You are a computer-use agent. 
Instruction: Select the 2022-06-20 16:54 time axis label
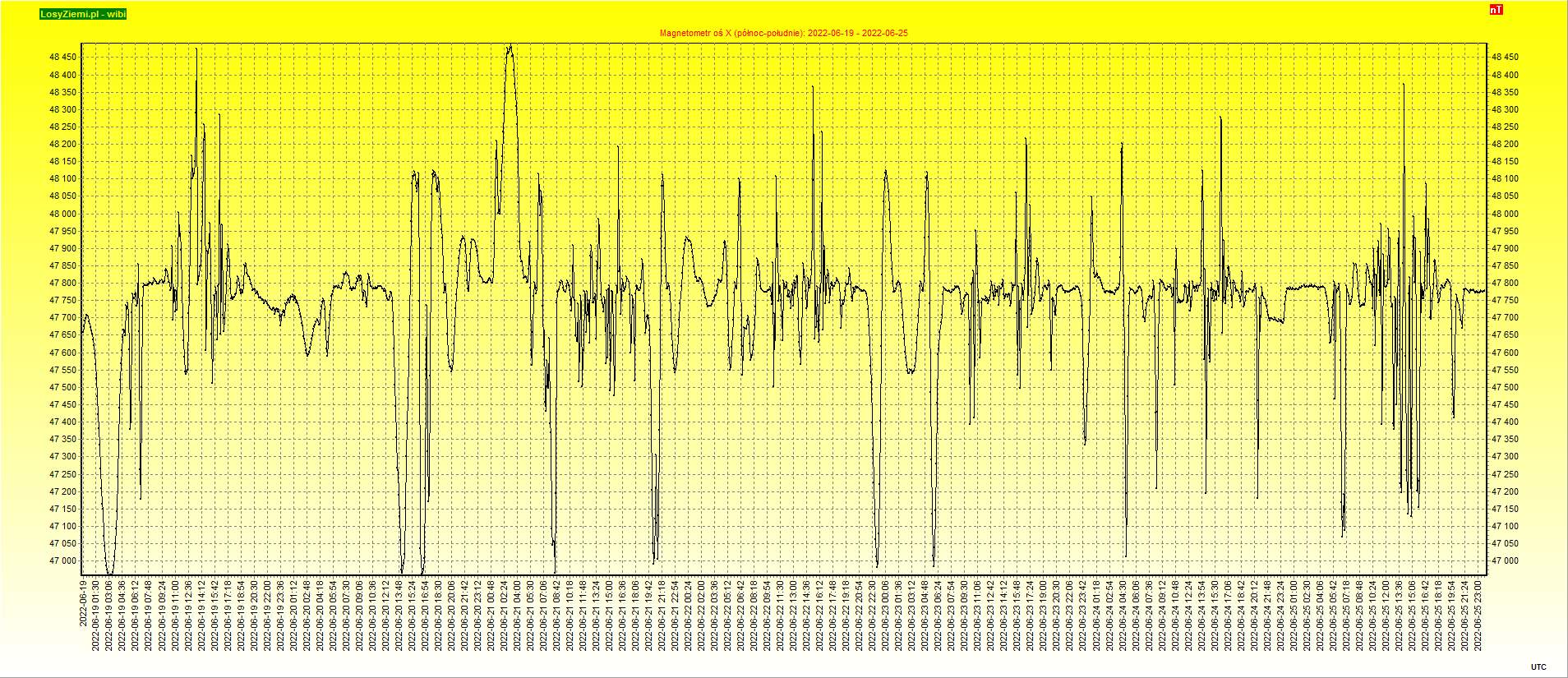pyautogui.click(x=426, y=616)
